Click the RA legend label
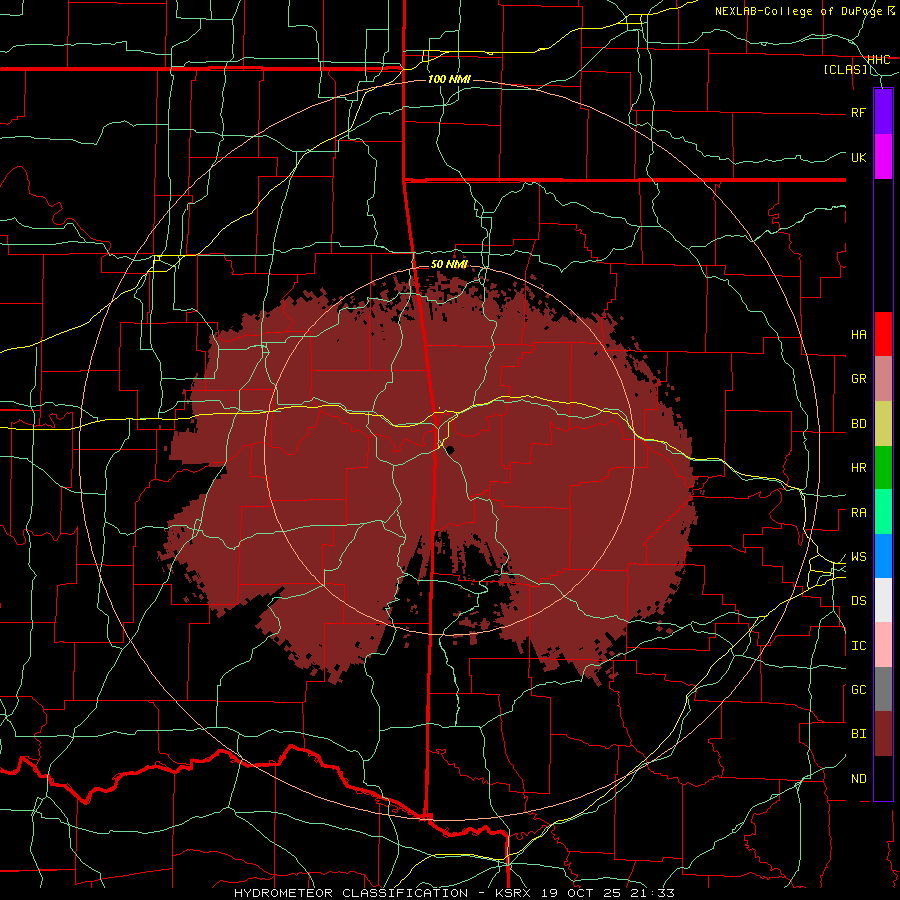The width and height of the screenshot is (900, 900). point(859,513)
